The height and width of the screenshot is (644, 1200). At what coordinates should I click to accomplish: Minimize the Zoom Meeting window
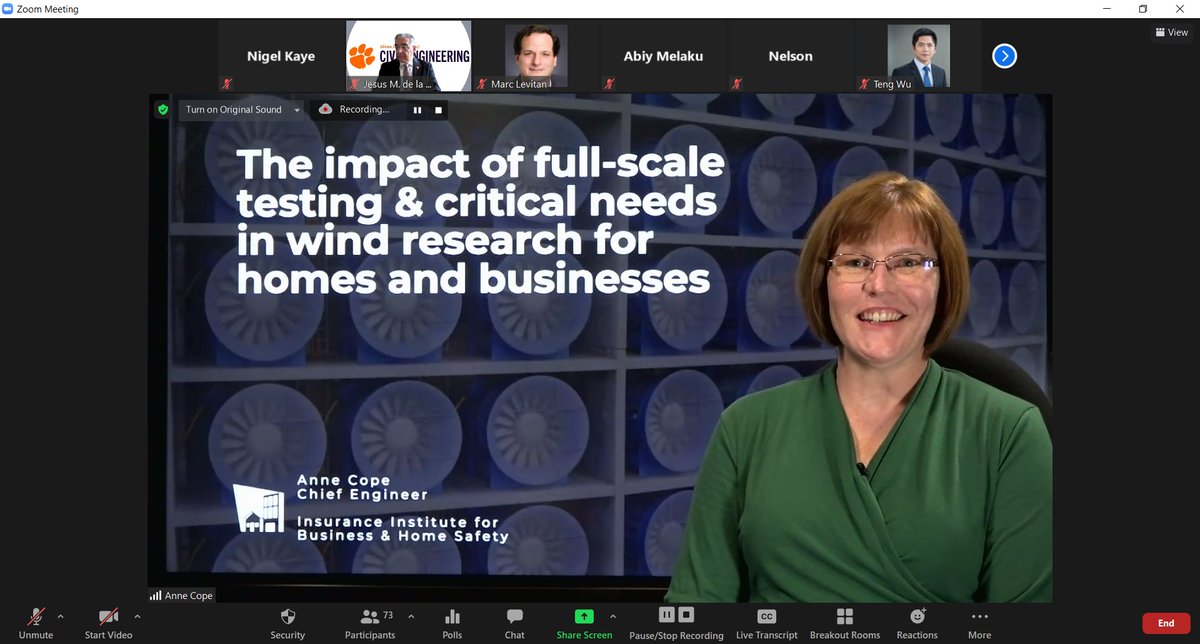coord(1106,9)
